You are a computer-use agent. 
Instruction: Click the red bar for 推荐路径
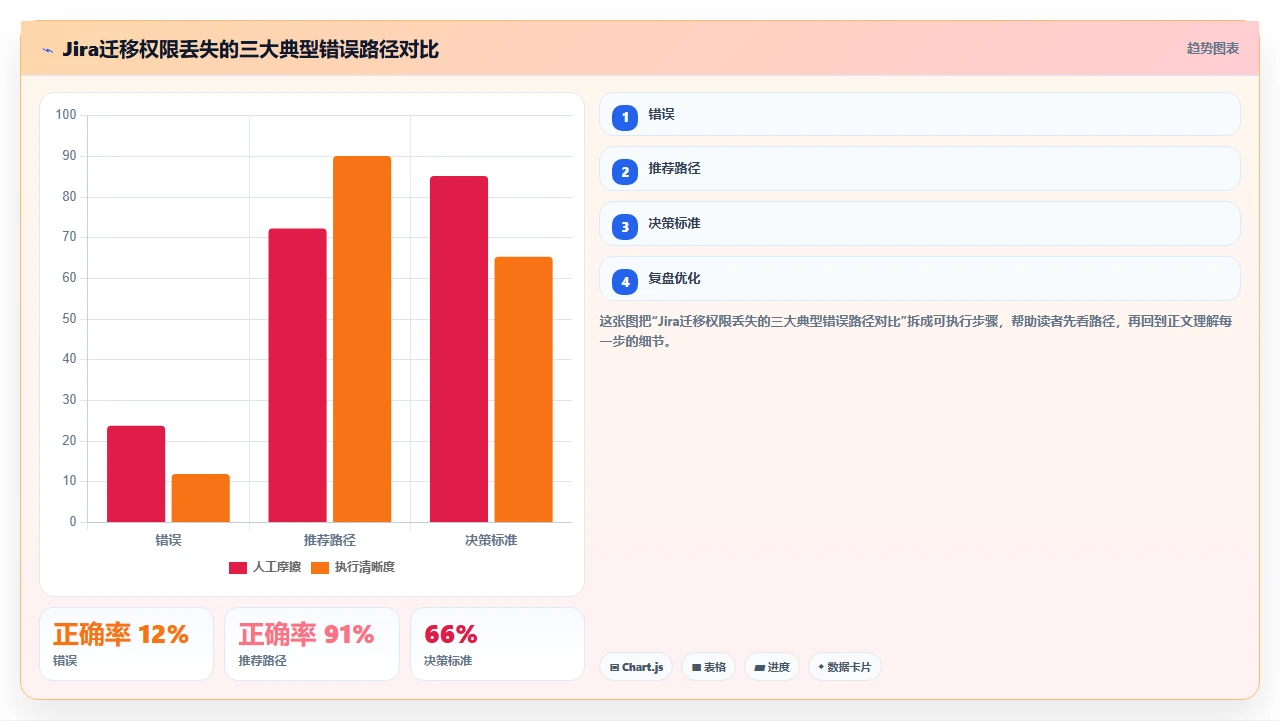point(297,375)
